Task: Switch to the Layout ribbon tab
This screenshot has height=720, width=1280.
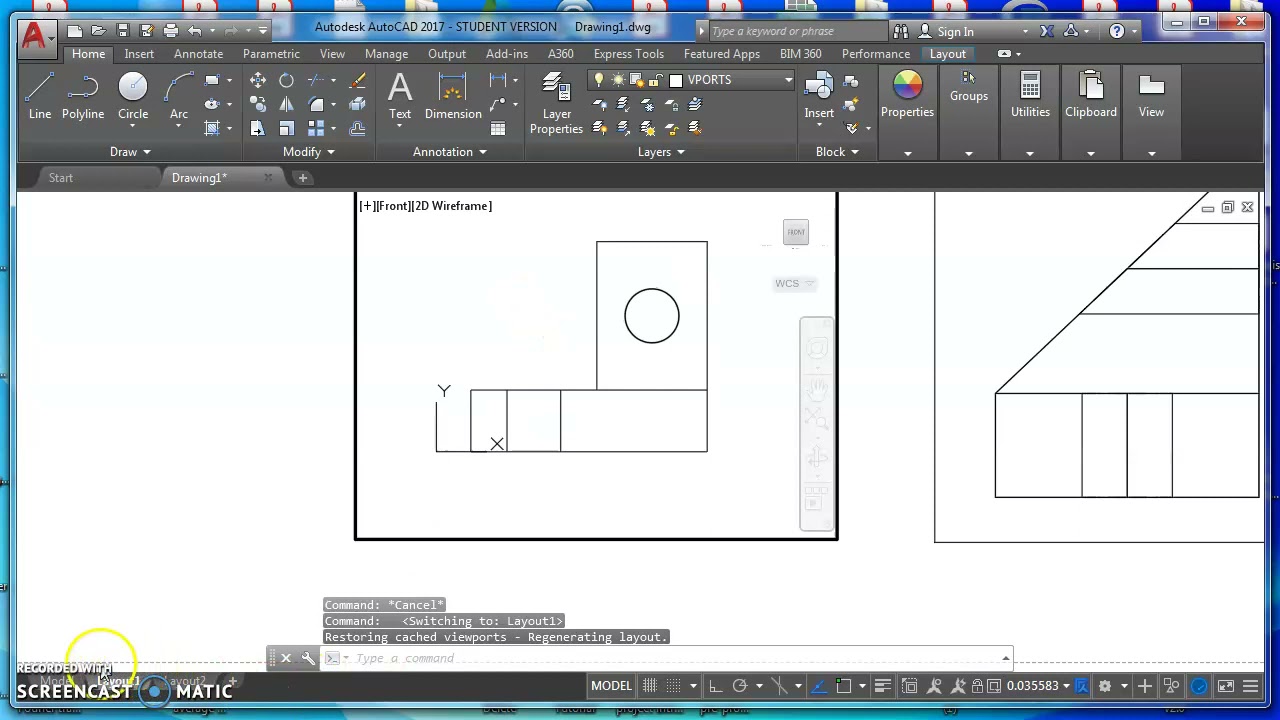Action: 948,54
